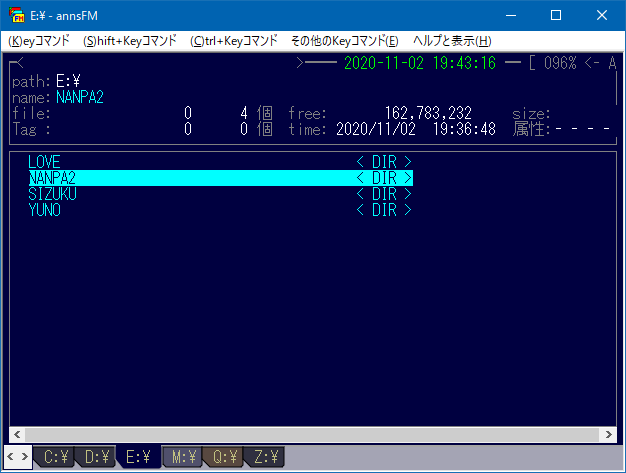Switch to the C:¥ drive tab

(x=55, y=457)
